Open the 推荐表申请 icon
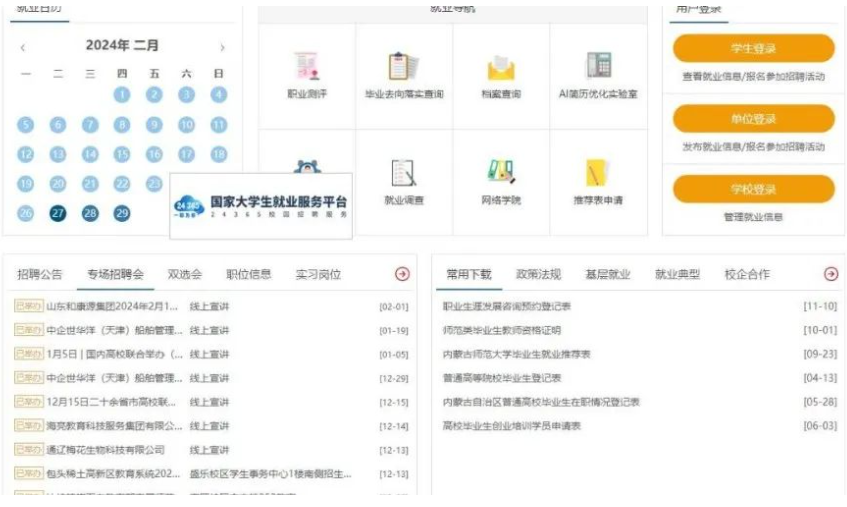 click(598, 173)
